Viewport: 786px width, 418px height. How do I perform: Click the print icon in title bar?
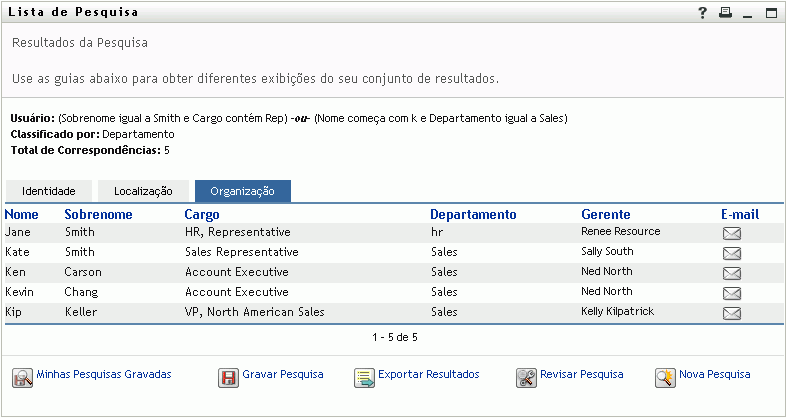click(725, 13)
